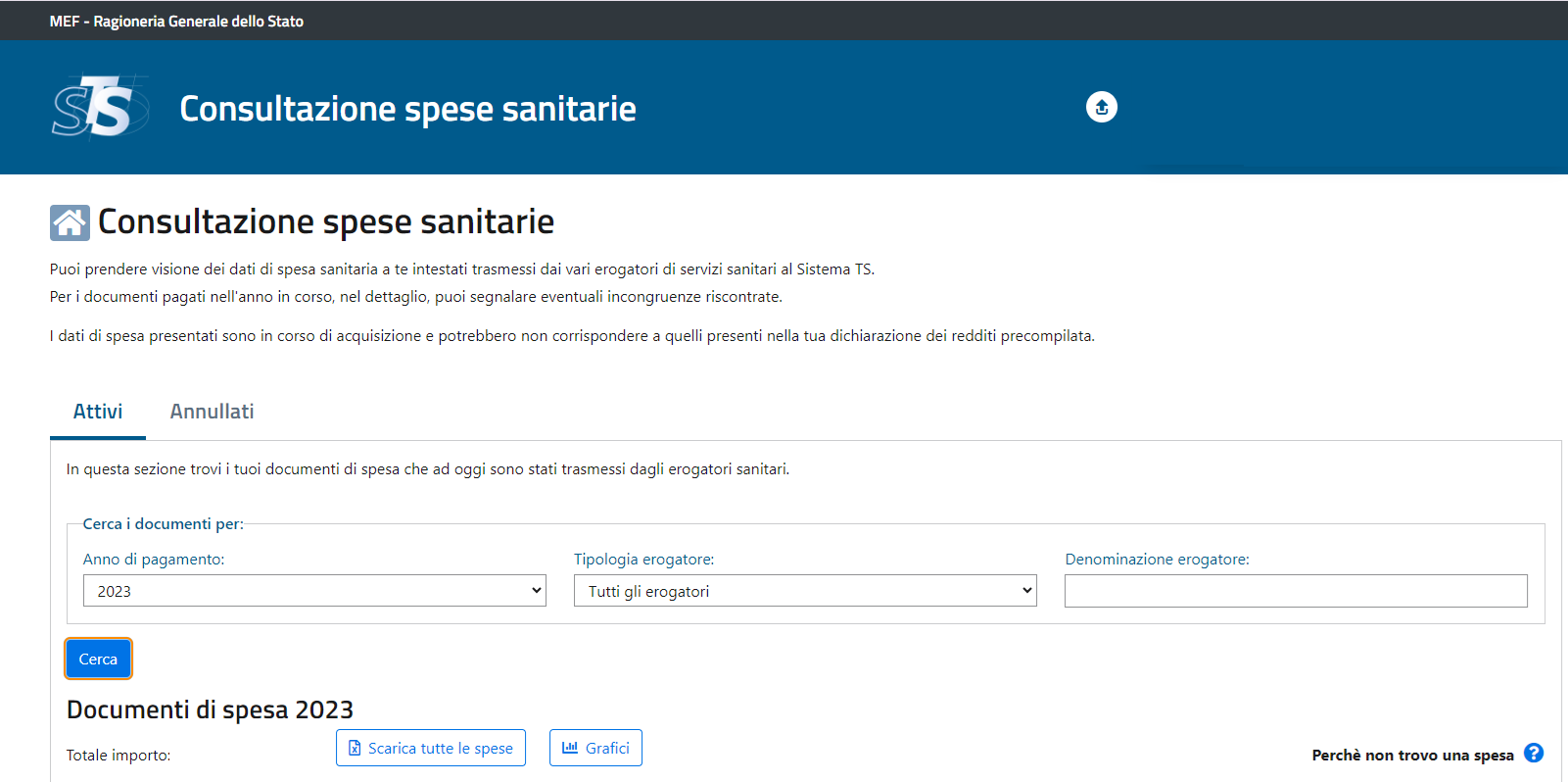Switch to the Annullati tab
Viewport: 1568px width, 782px height.
coord(213,412)
